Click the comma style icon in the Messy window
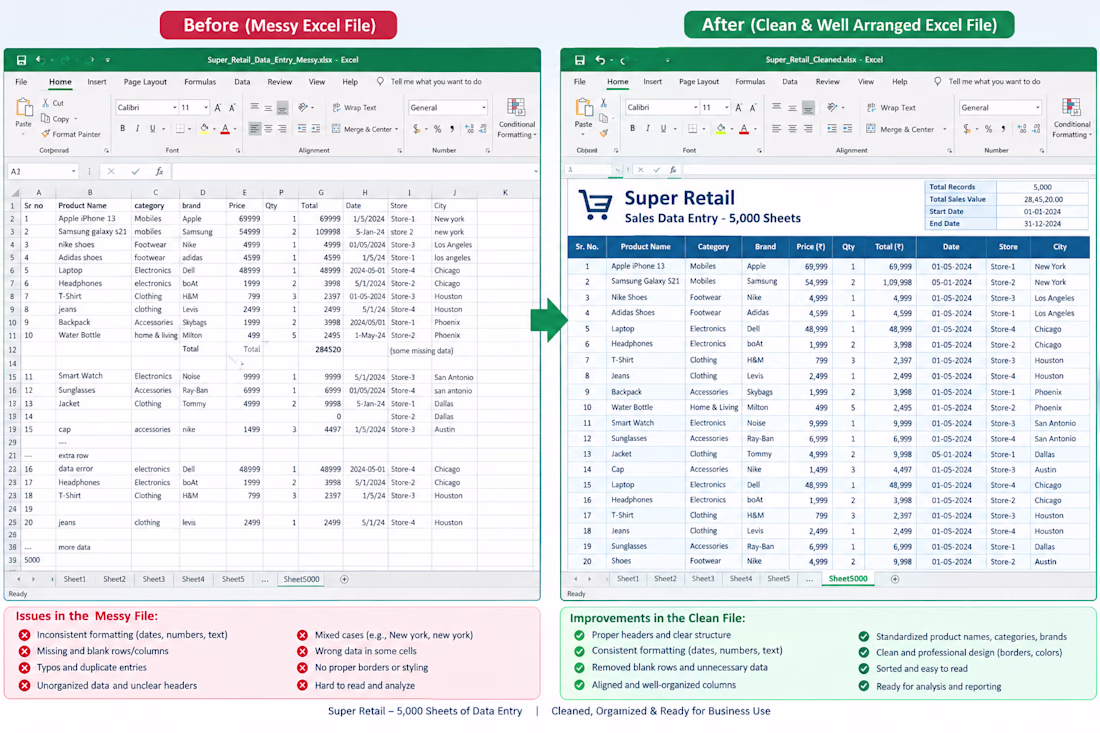The height and width of the screenshot is (733, 1100). (452, 129)
